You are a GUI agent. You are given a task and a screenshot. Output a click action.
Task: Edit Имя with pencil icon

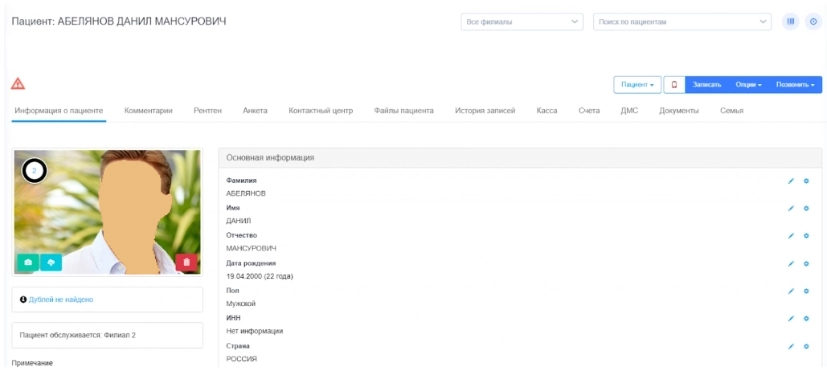point(791,208)
